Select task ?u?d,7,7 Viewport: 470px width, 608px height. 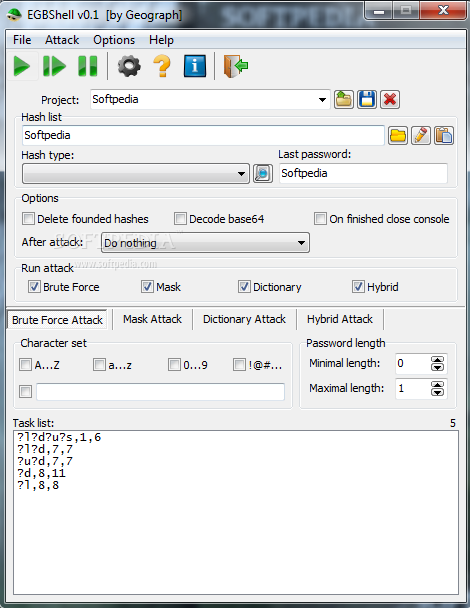pyautogui.click(x=45, y=461)
